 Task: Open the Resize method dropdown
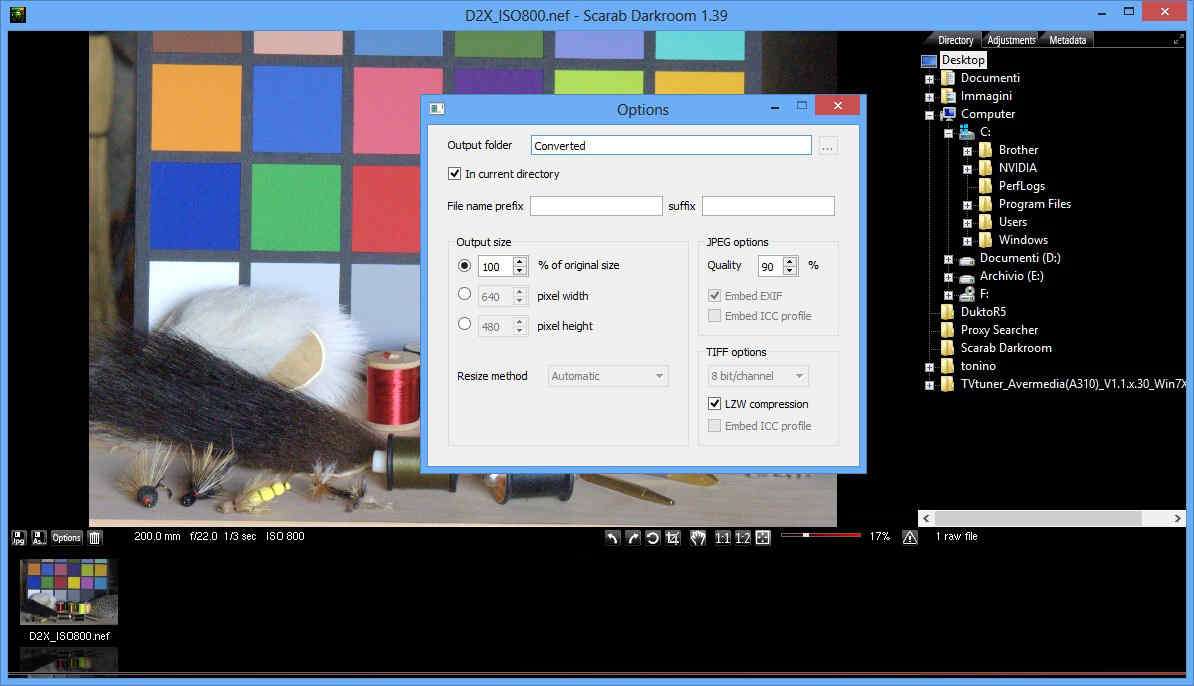[x=608, y=376]
